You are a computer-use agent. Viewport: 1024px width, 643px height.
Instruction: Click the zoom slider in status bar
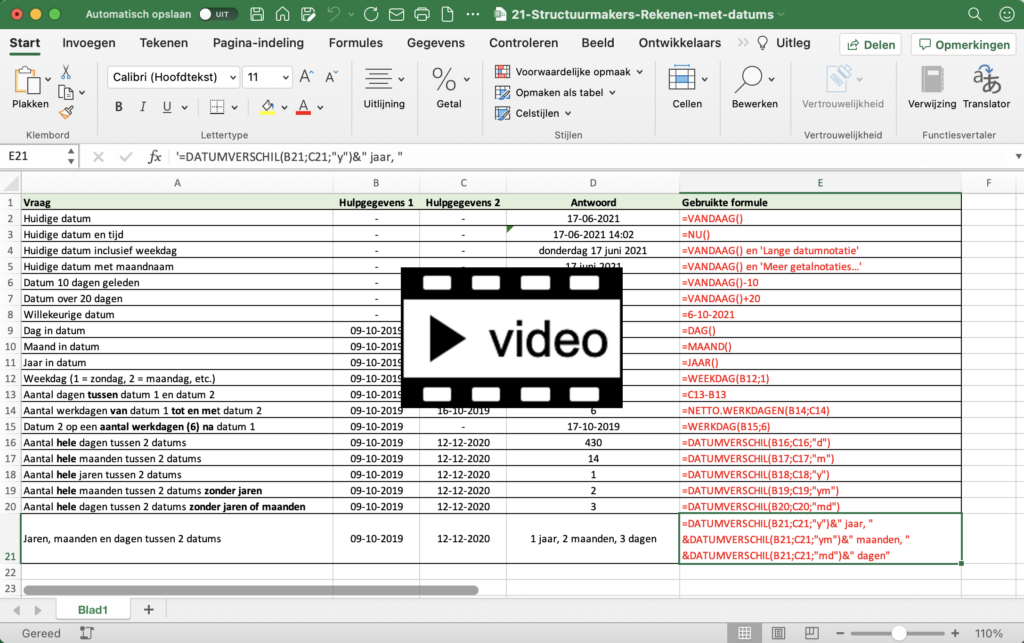(x=900, y=633)
